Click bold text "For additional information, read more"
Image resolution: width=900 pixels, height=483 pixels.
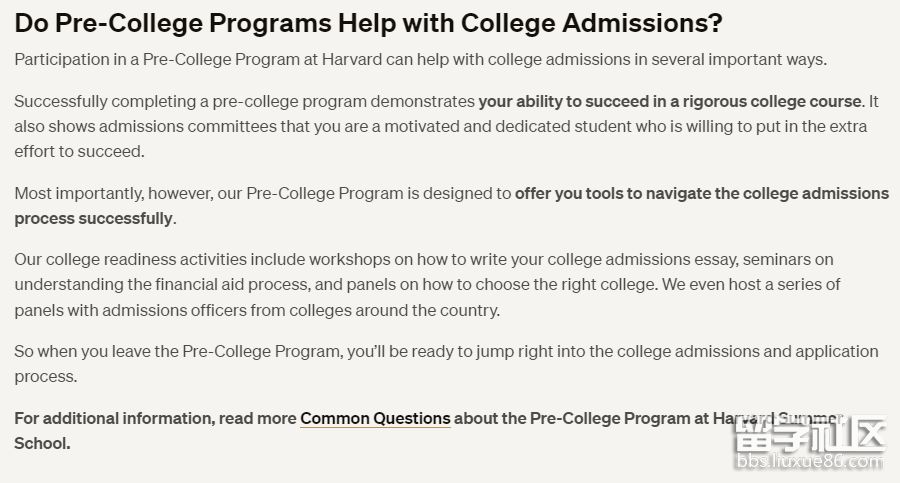[155, 418]
